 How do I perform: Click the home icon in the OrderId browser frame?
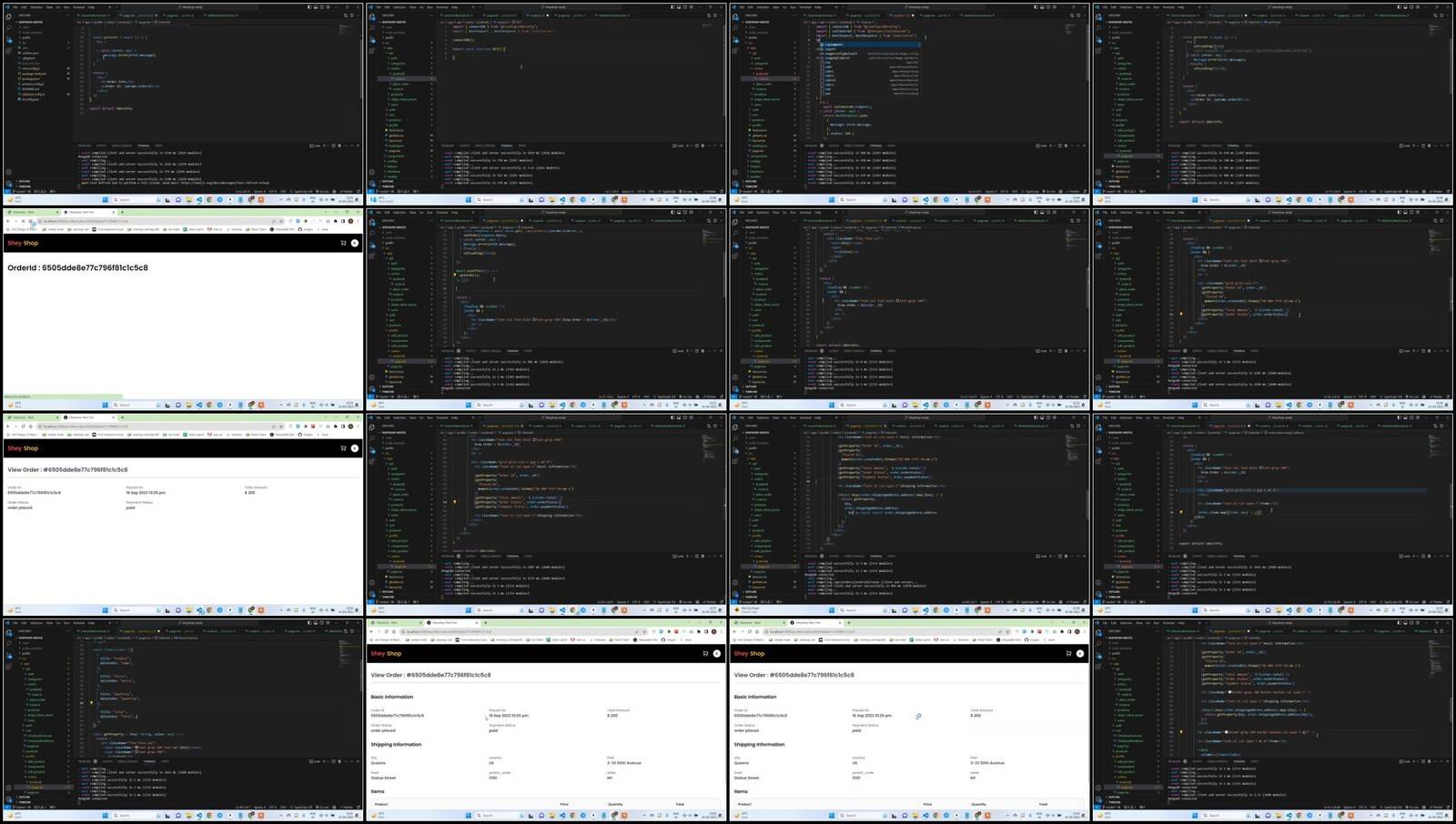[x=31, y=221]
